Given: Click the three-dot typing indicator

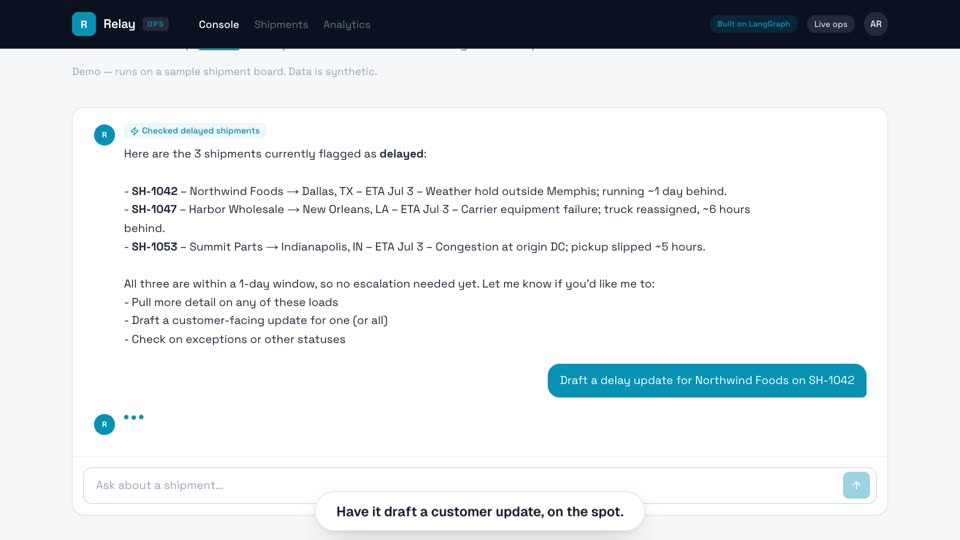Looking at the screenshot, I should [133, 417].
